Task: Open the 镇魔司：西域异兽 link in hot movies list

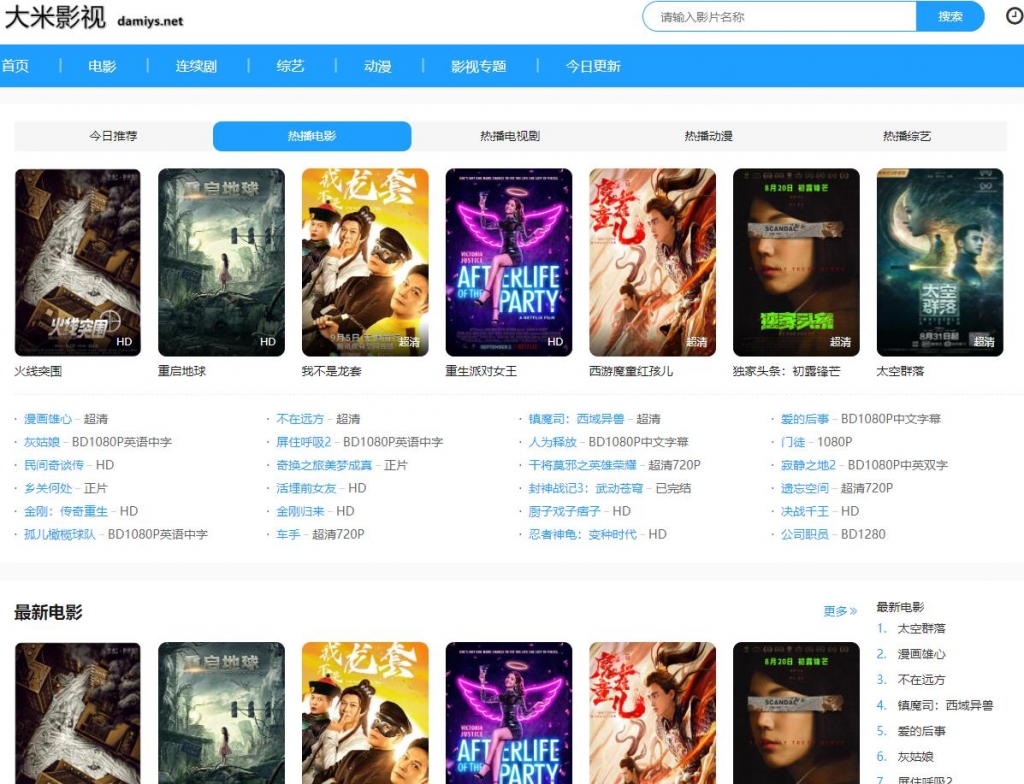Action: tap(576, 419)
